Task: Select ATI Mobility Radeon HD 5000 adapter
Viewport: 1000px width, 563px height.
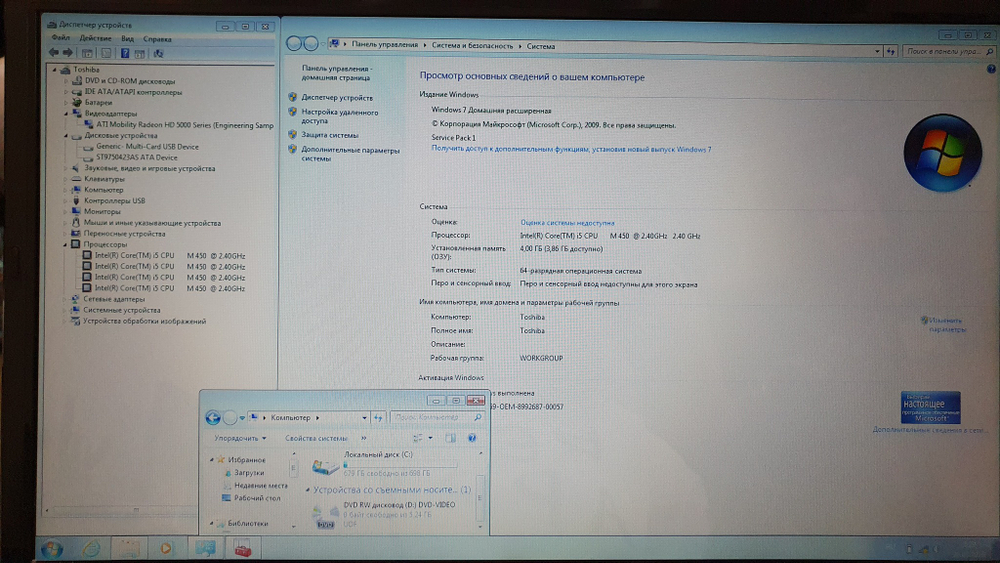Action: (185, 125)
